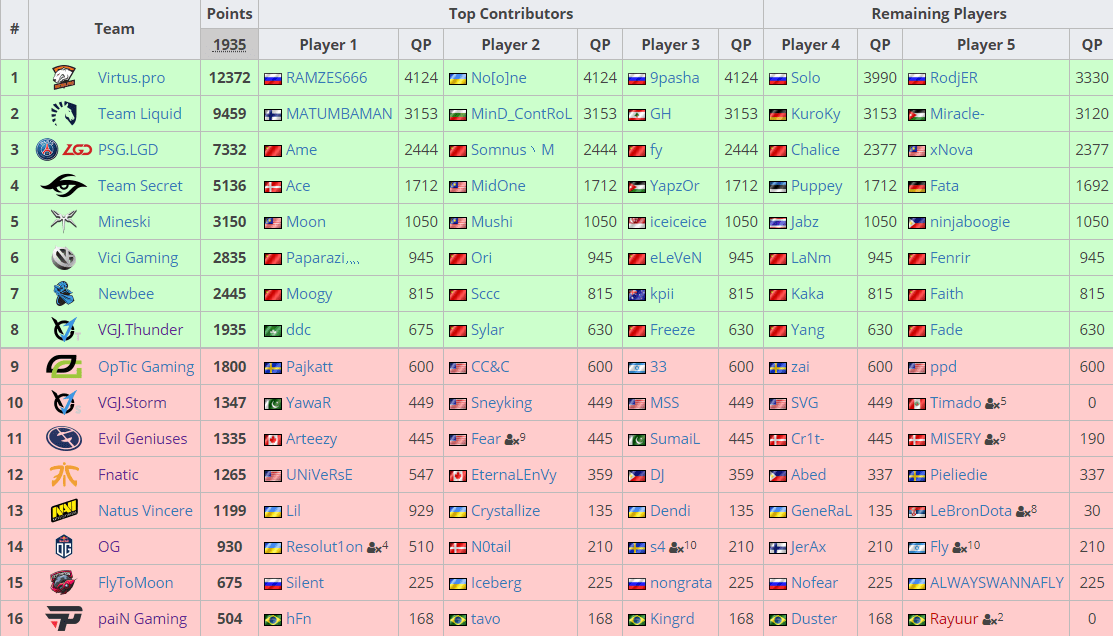Click the flag icon next to RAMZES666
Screen dimensions: 1113x636
[x=273, y=79]
